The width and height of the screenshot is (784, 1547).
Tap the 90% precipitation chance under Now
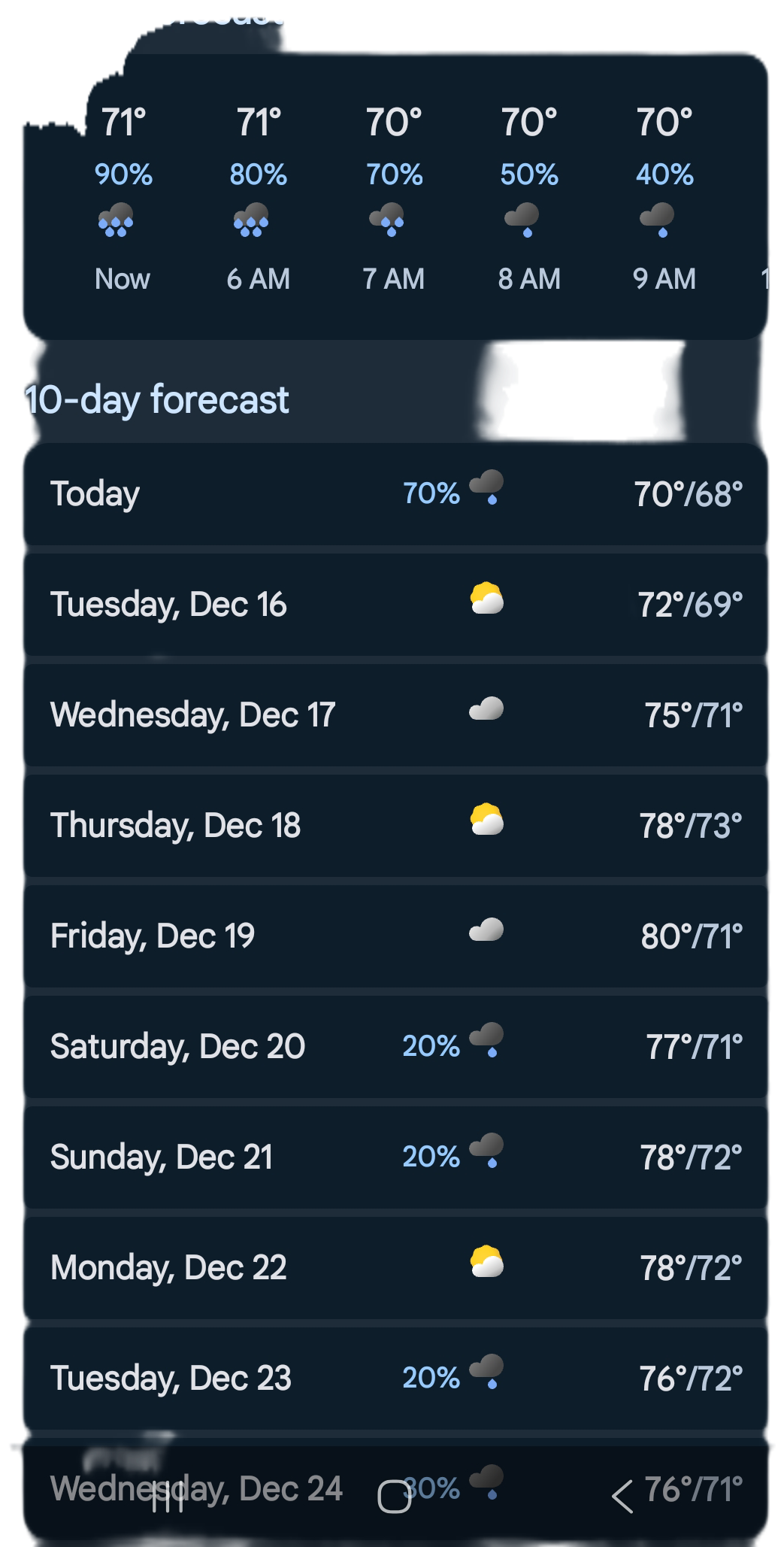coord(123,175)
